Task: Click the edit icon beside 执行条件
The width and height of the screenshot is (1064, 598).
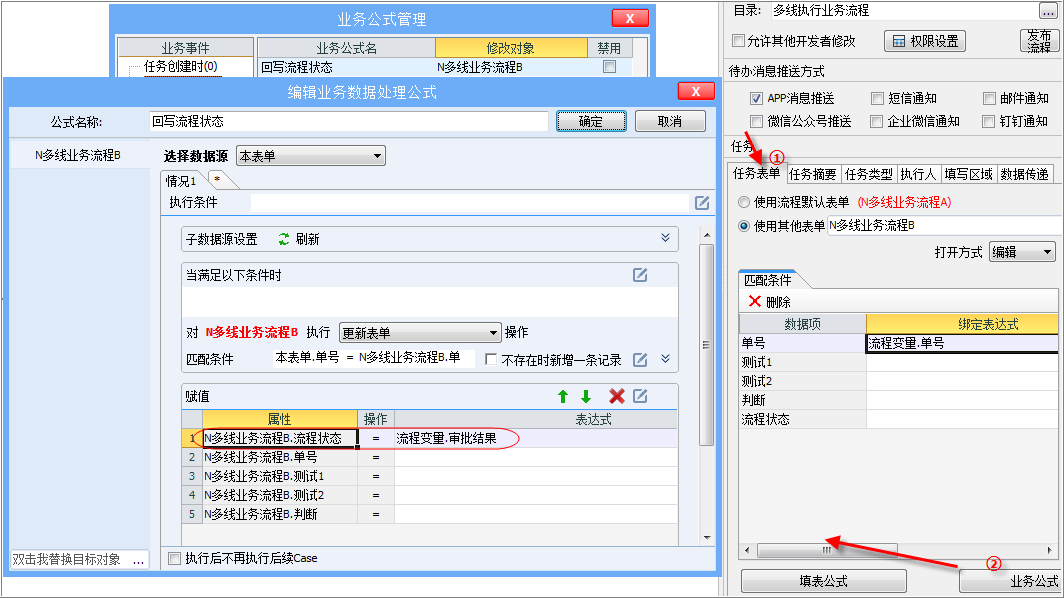Action: [702, 202]
